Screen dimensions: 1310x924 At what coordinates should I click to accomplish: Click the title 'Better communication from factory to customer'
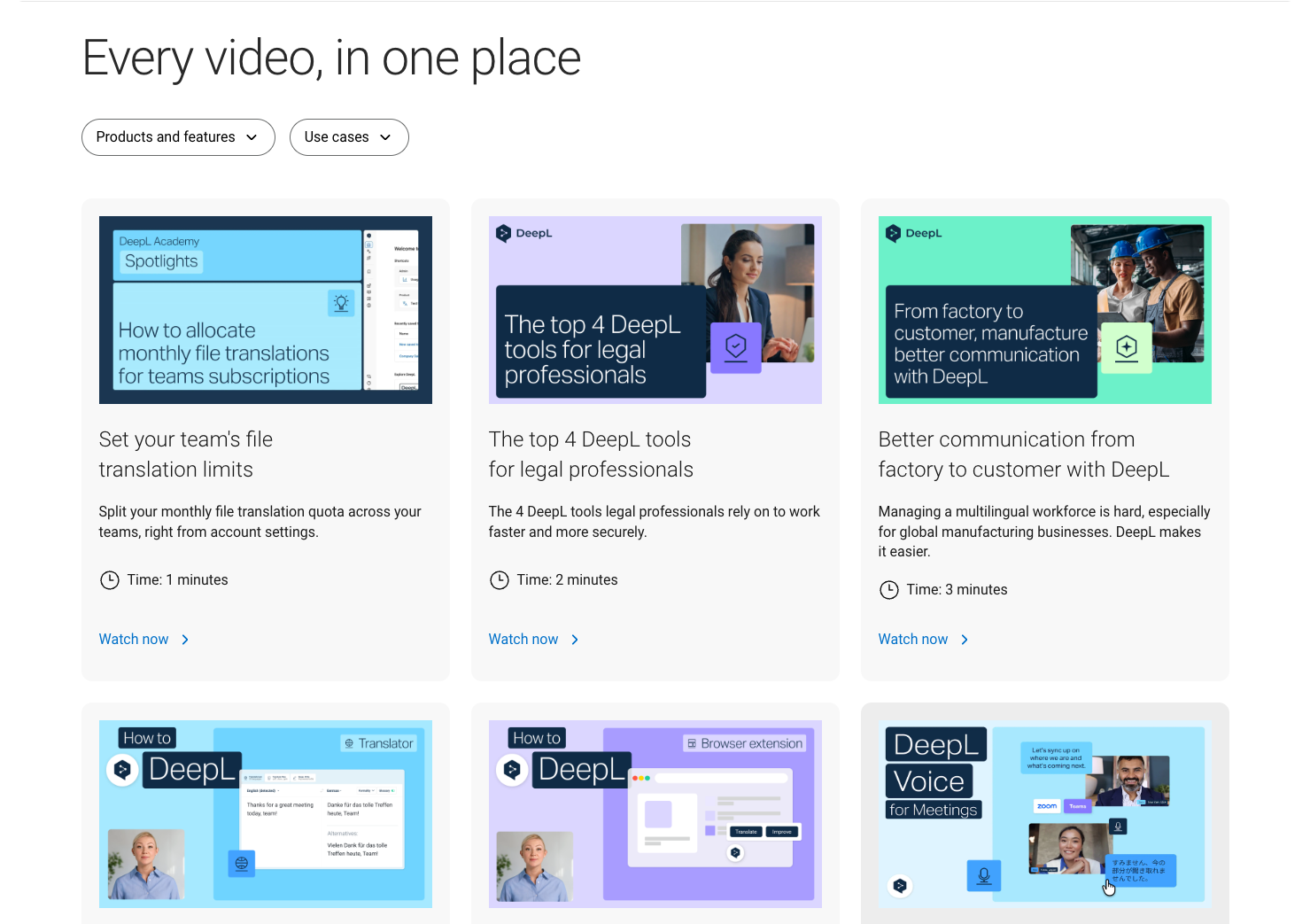pos(1024,454)
